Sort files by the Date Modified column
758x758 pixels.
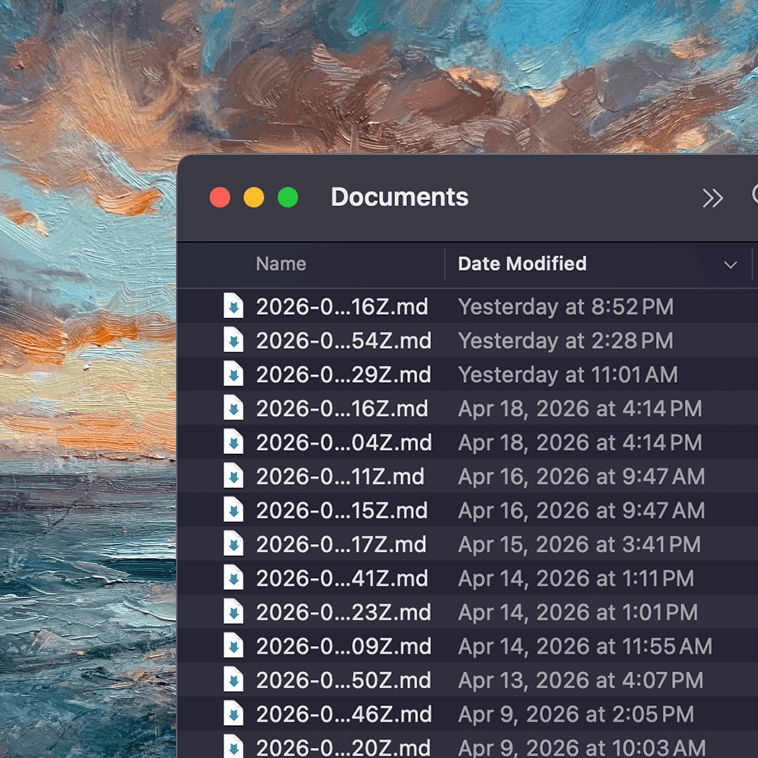(x=522, y=264)
